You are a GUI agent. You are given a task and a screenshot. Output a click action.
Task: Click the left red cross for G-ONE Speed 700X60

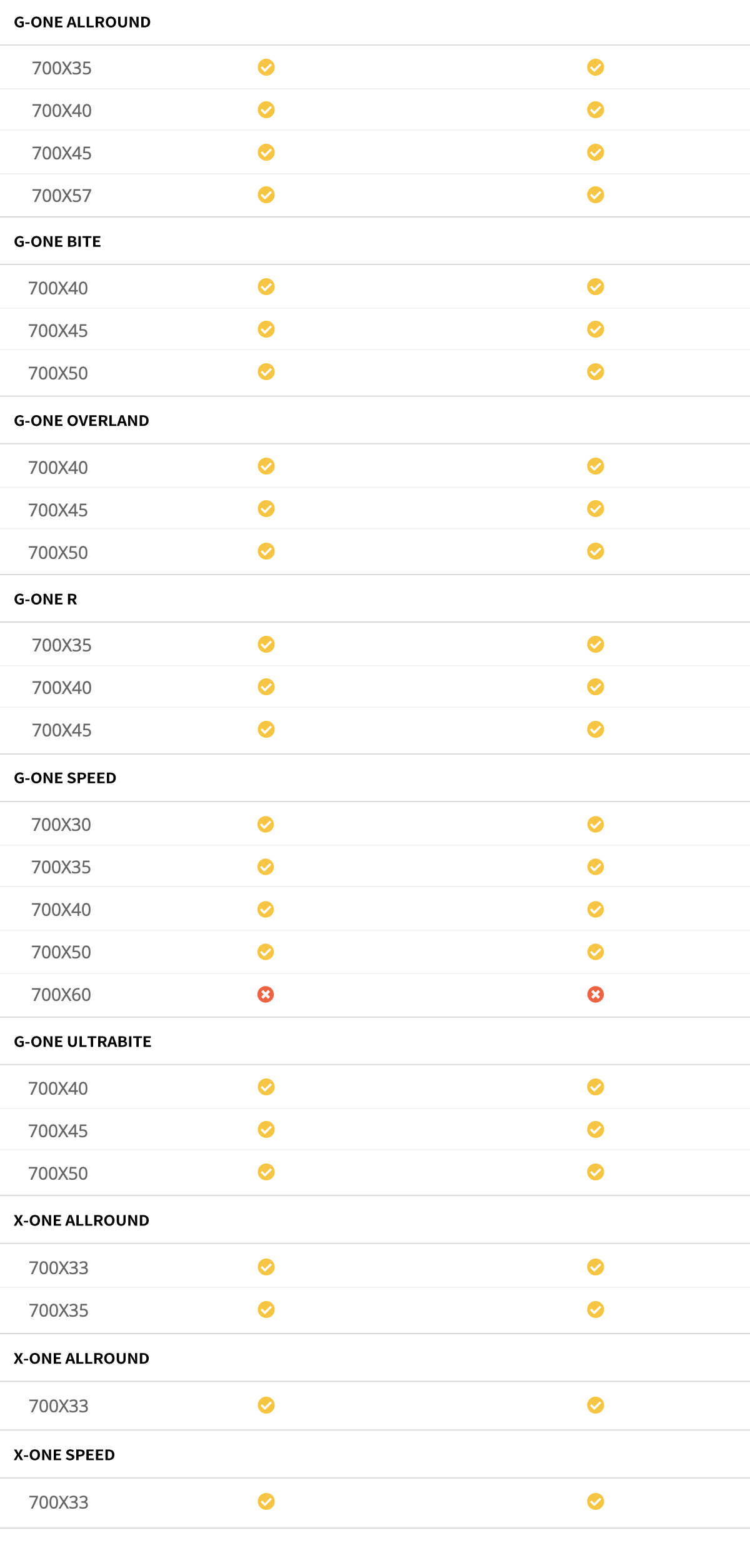[266, 994]
